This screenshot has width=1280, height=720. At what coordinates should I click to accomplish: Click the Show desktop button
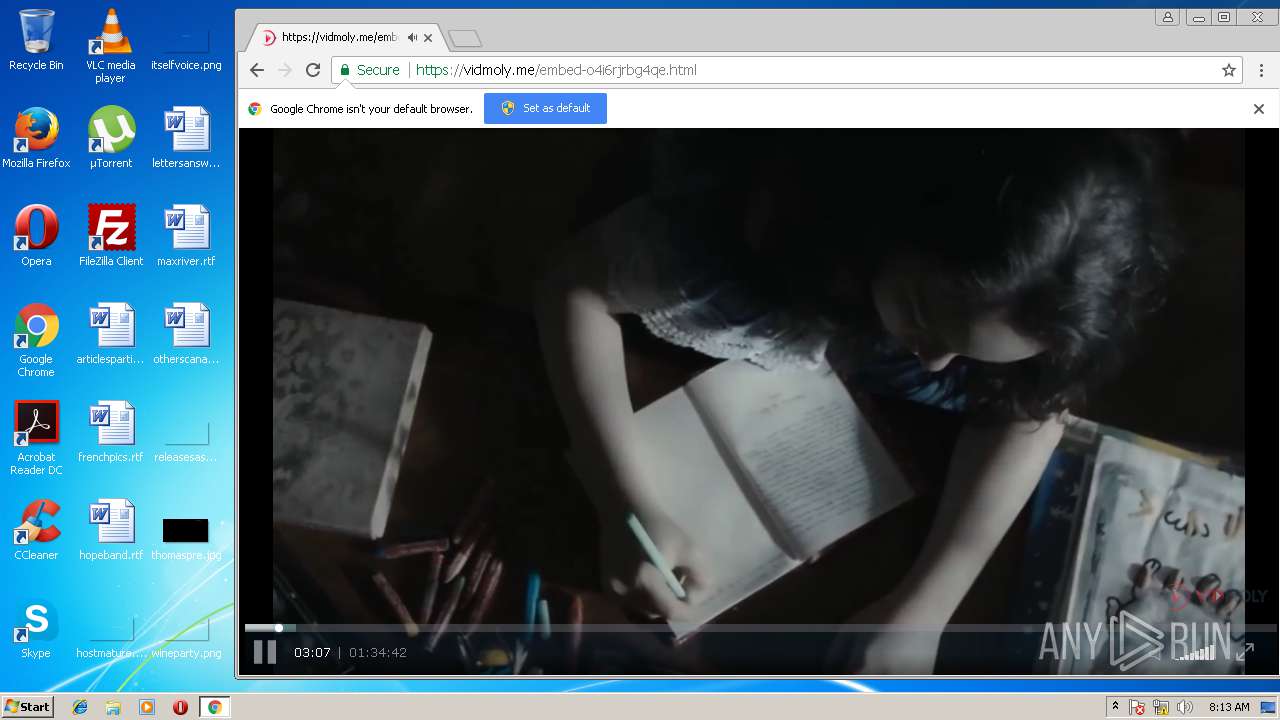tap(1268, 707)
